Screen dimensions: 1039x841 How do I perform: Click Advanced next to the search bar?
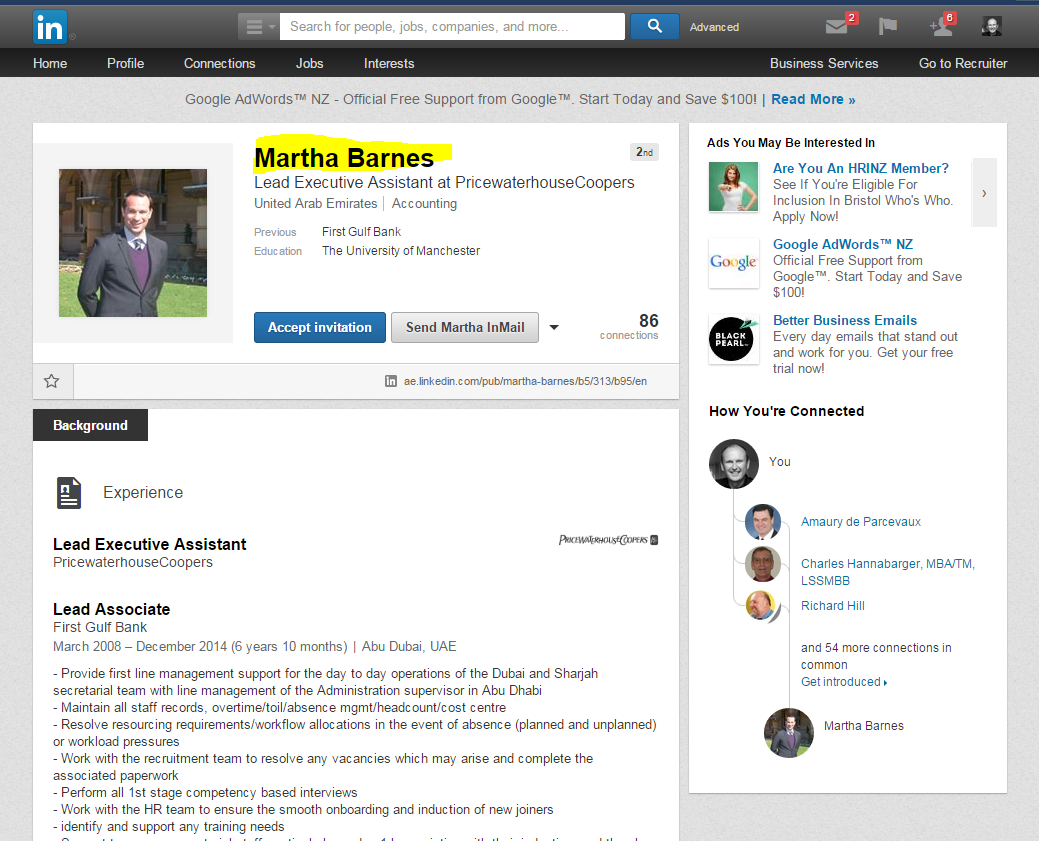point(714,27)
